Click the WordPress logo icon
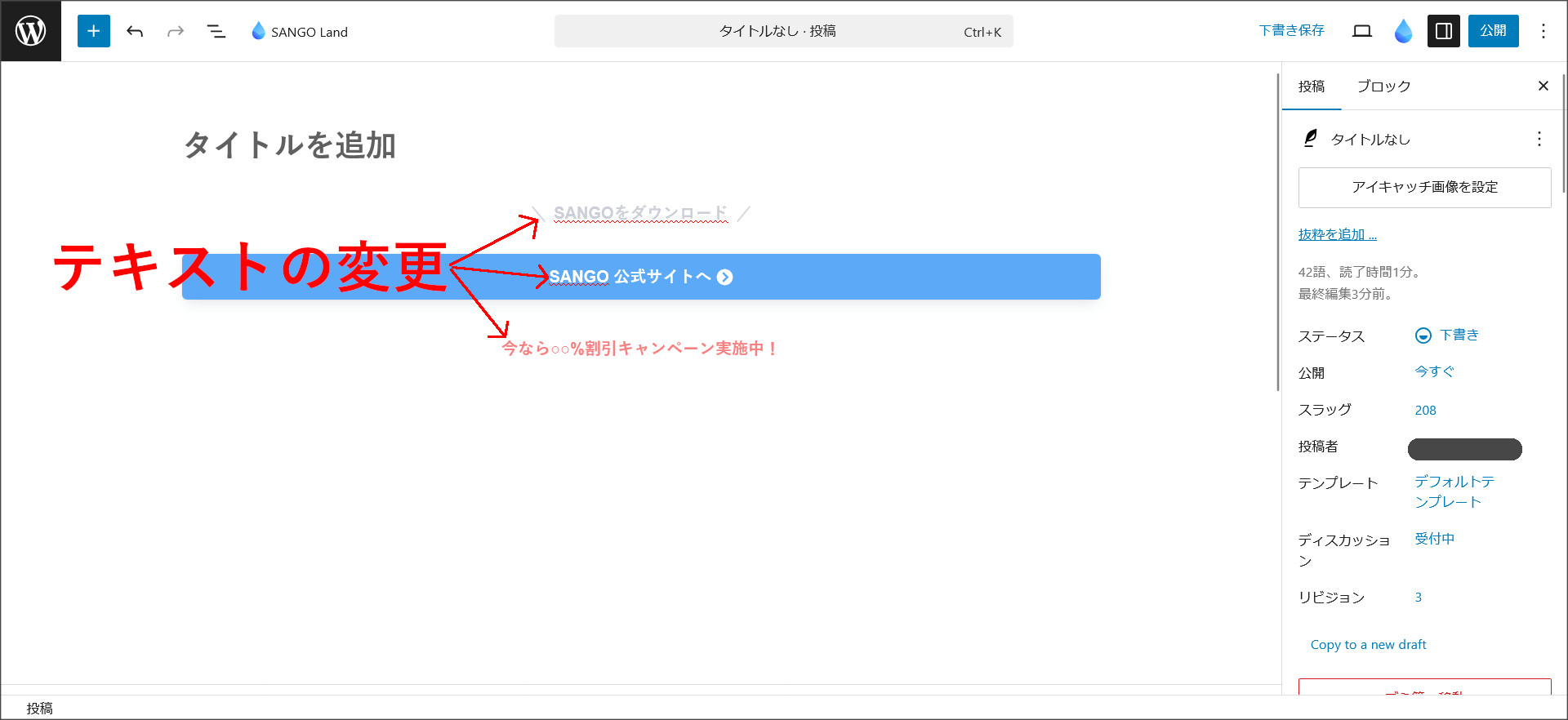Viewport: 1568px width, 720px height. (x=31, y=31)
